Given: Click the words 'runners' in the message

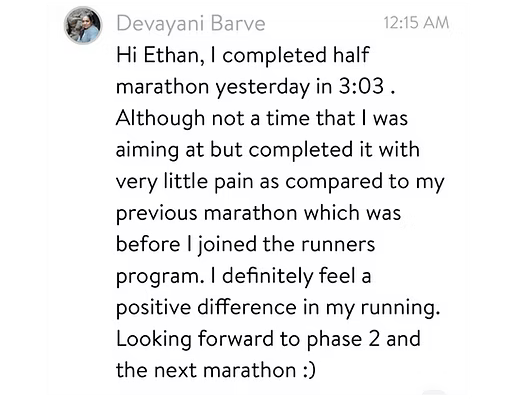Looking at the screenshot, I should coord(338,245).
